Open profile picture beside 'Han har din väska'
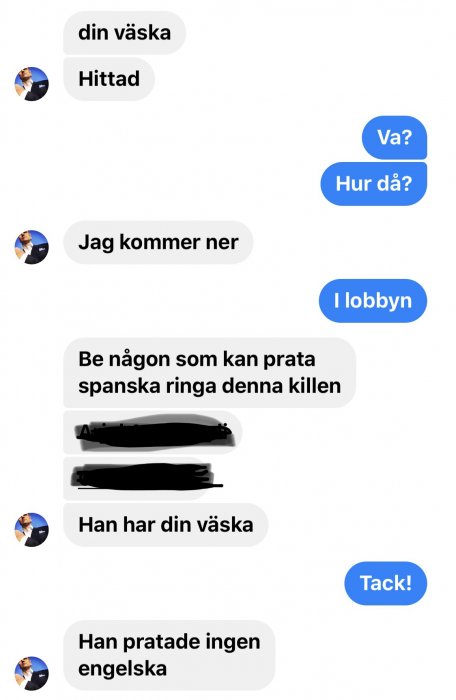Screen dimensions: 456x700 31,529
